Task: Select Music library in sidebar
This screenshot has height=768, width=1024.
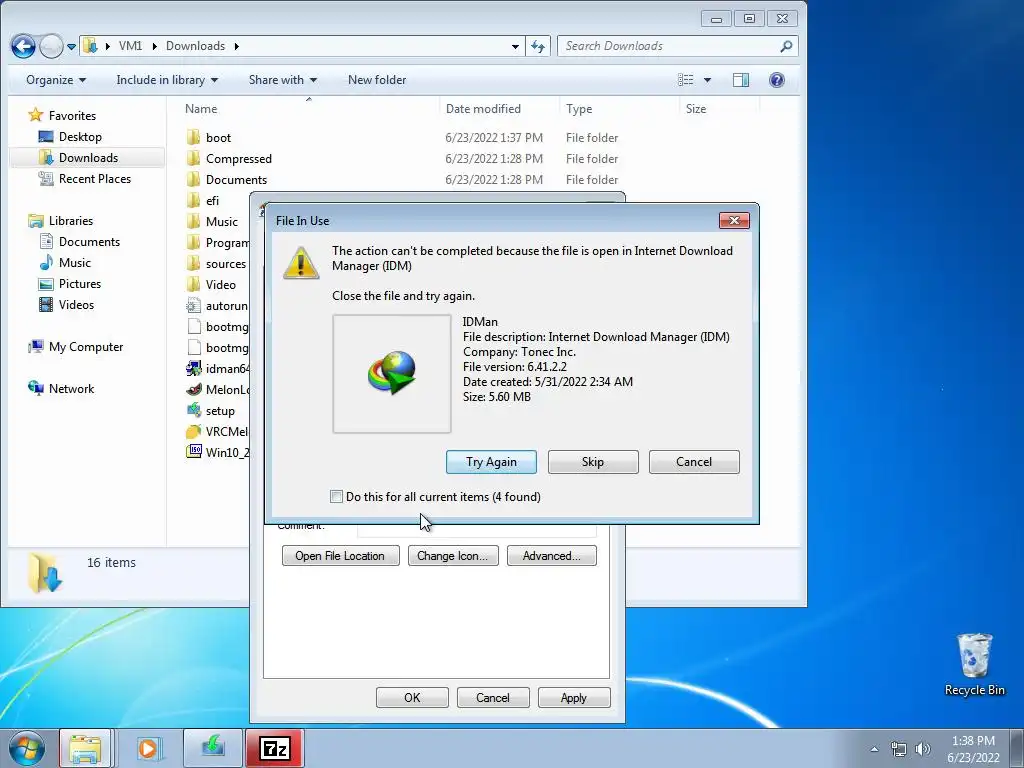Action: click(x=65, y=263)
